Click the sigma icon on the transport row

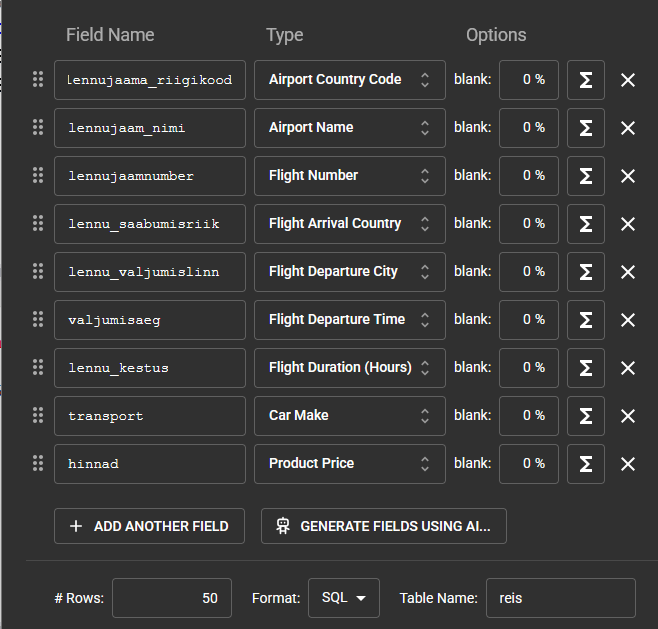coord(586,416)
